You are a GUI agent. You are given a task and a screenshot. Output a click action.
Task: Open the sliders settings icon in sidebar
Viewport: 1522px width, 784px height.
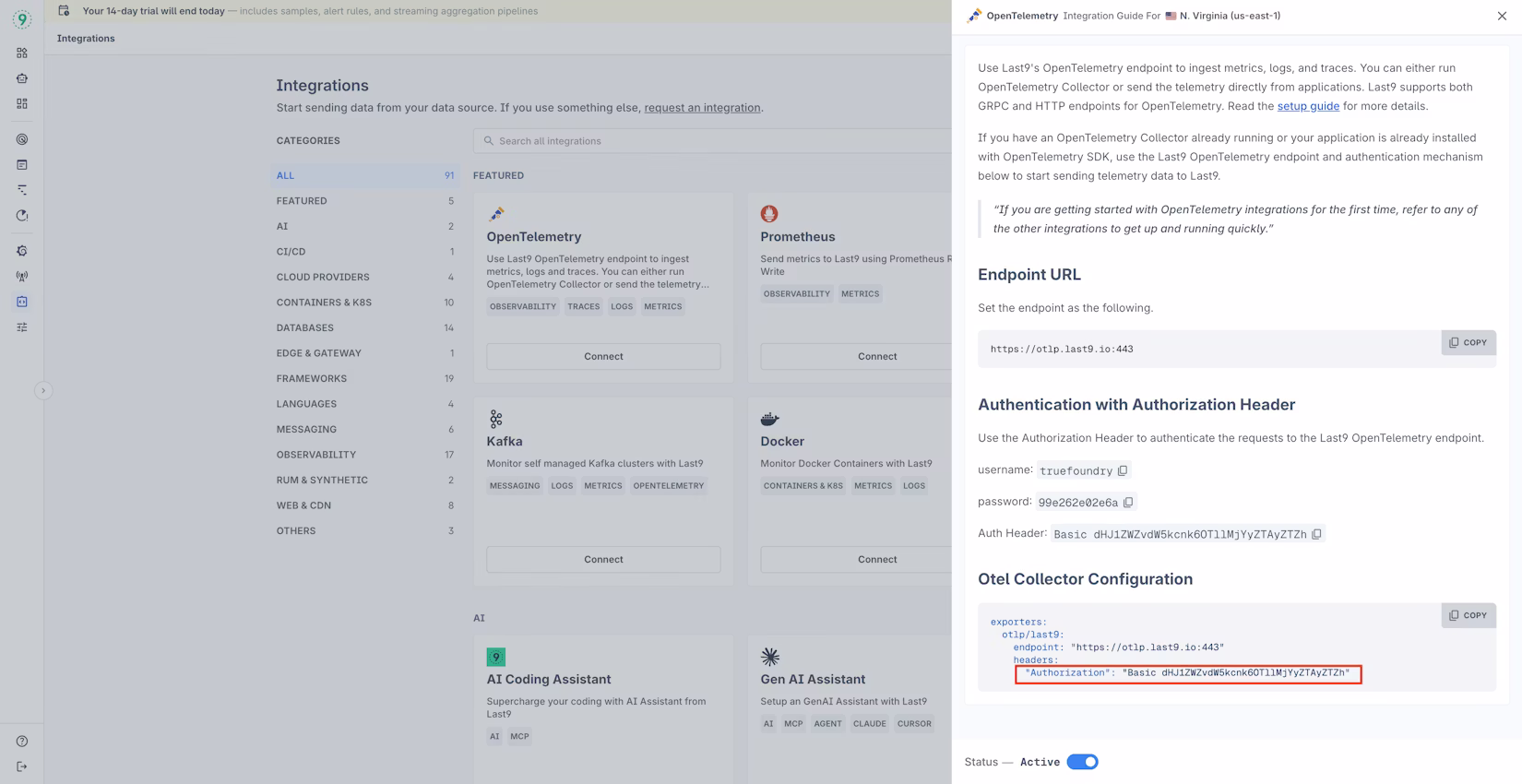[x=22, y=327]
